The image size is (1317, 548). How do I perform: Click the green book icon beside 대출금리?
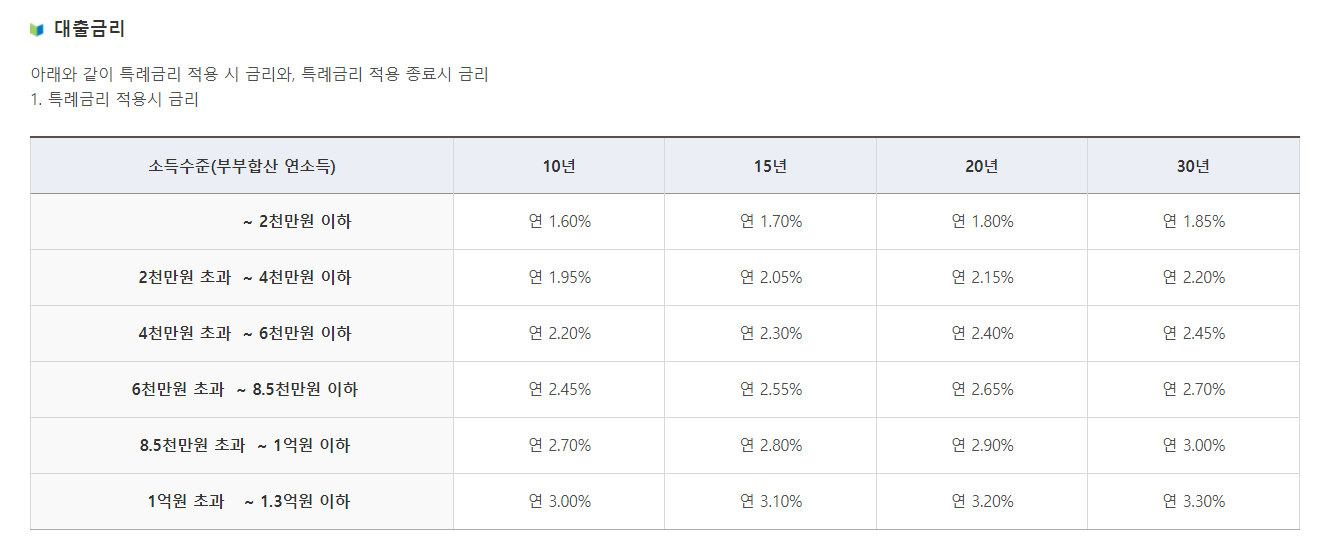click(x=37, y=29)
